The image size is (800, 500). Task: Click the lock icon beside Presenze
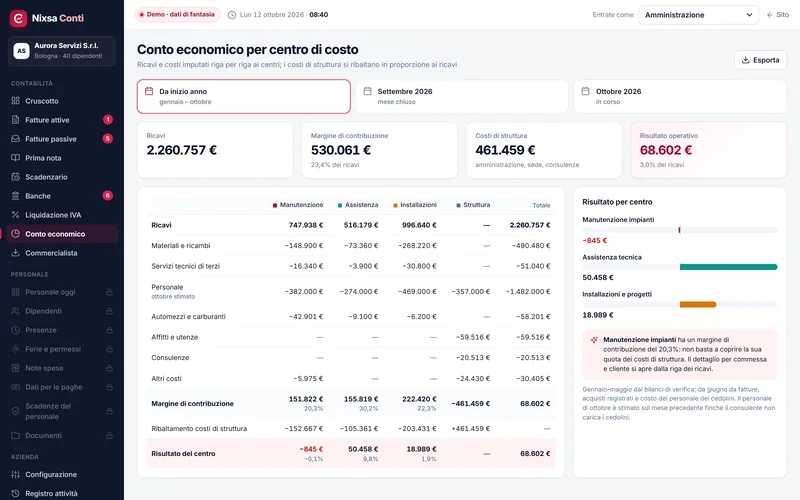click(x=109, y=330)
